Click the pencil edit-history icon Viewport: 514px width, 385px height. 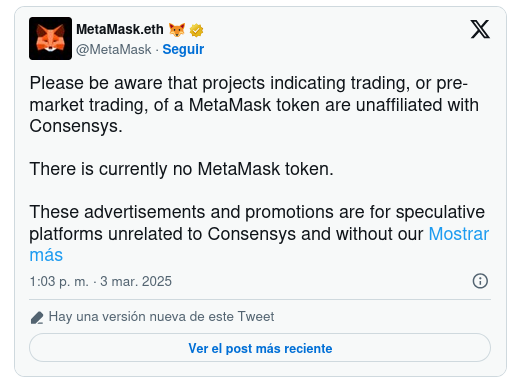(37, 317)
